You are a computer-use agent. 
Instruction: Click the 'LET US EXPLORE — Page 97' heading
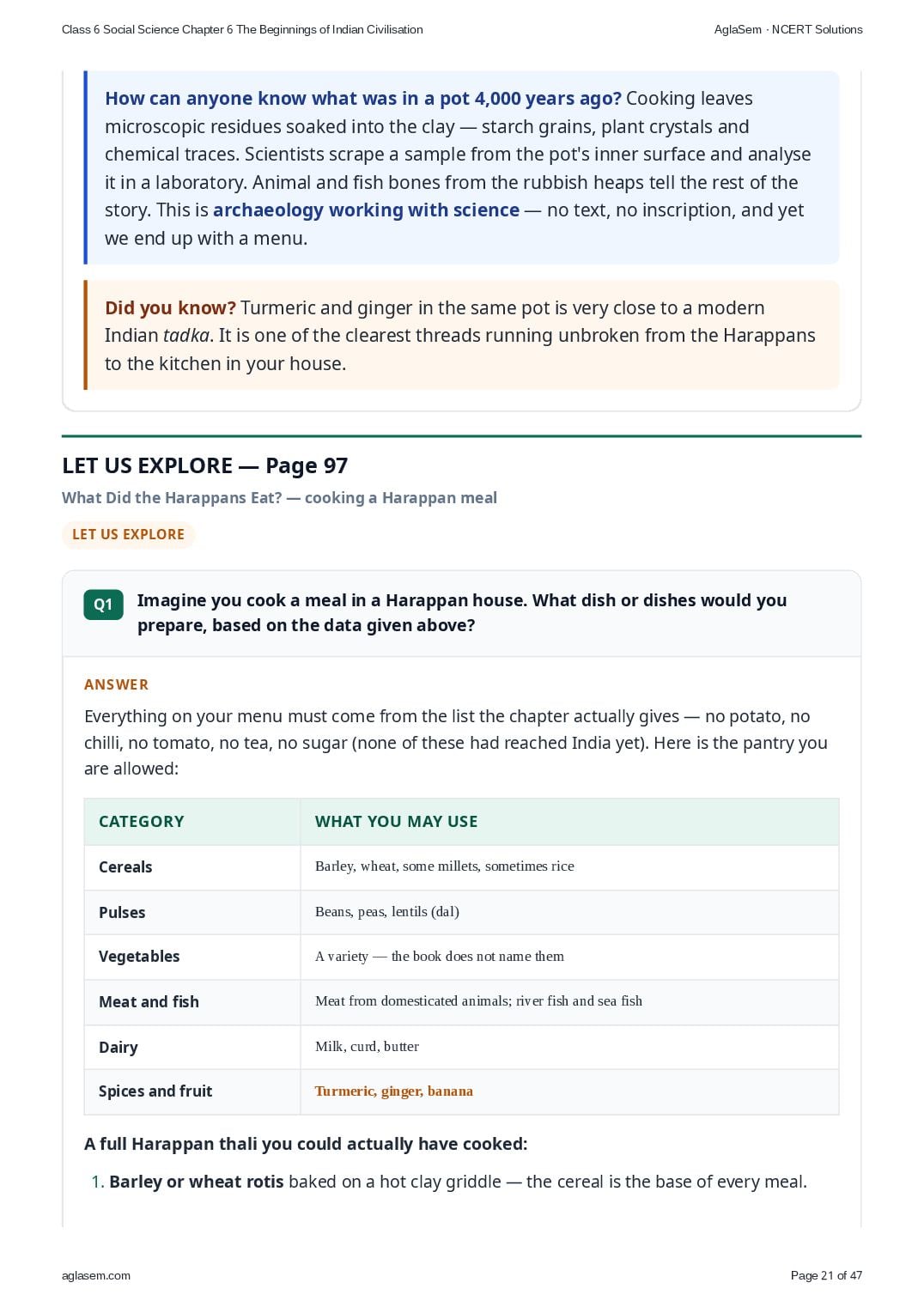(x=204, y=465)
